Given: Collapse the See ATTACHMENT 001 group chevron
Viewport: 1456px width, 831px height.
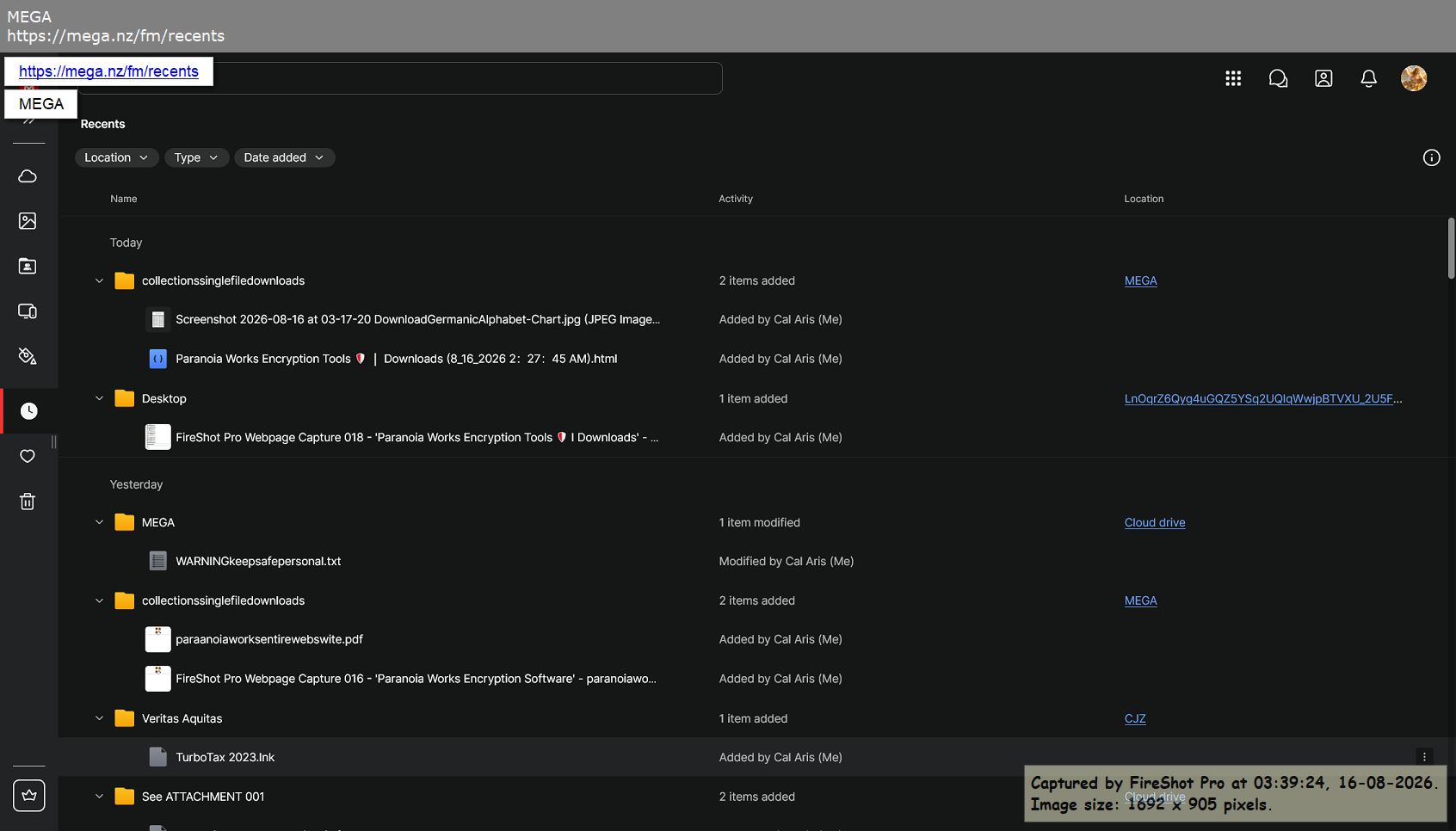Looking at the screenshot, I should [99, 797].
